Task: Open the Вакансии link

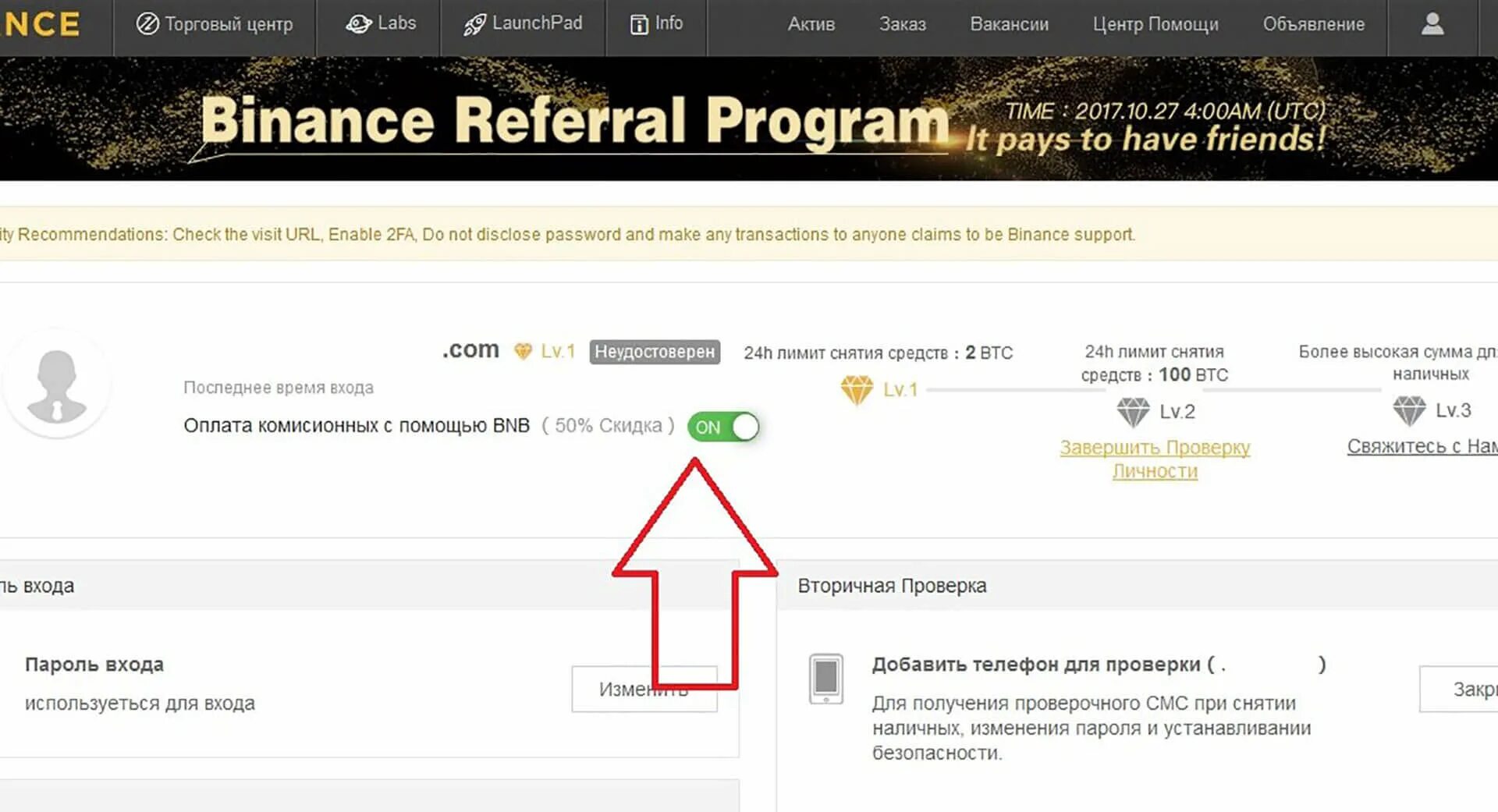Action: click(1009, 24)
